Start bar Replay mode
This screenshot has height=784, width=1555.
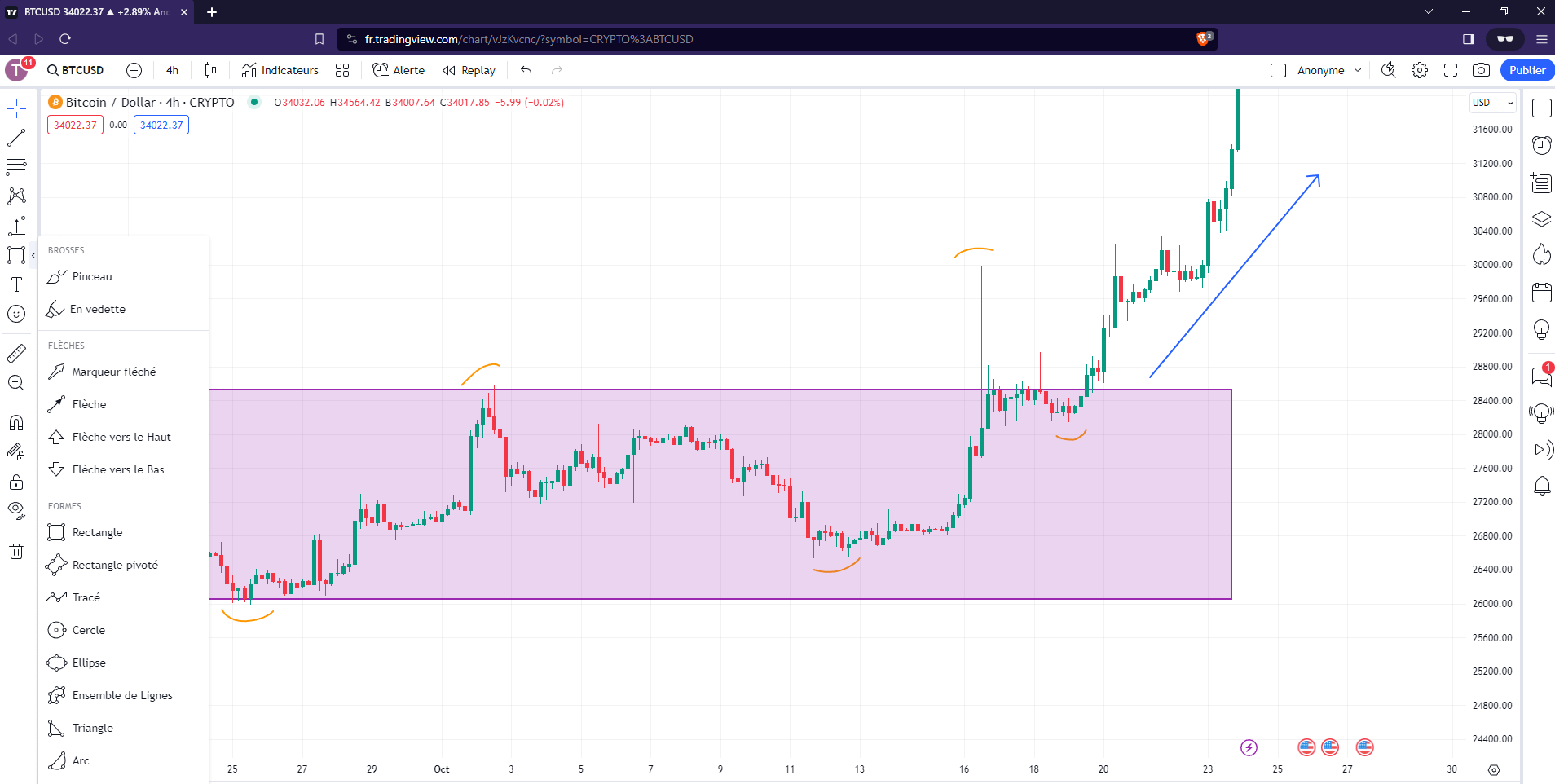pos(469,70)
